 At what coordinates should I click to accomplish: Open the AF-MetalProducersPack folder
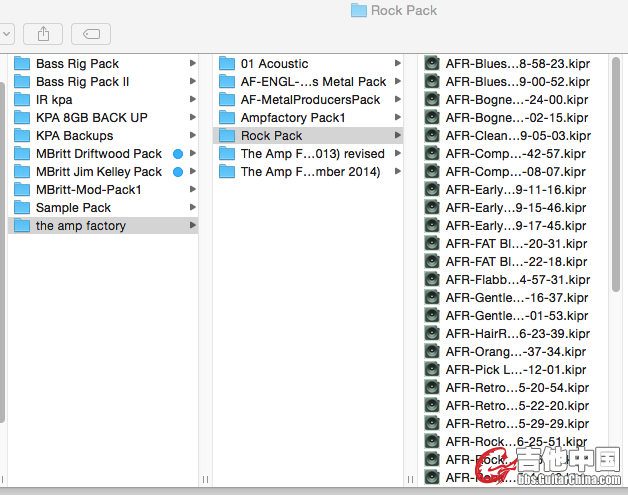pos(310,100)
